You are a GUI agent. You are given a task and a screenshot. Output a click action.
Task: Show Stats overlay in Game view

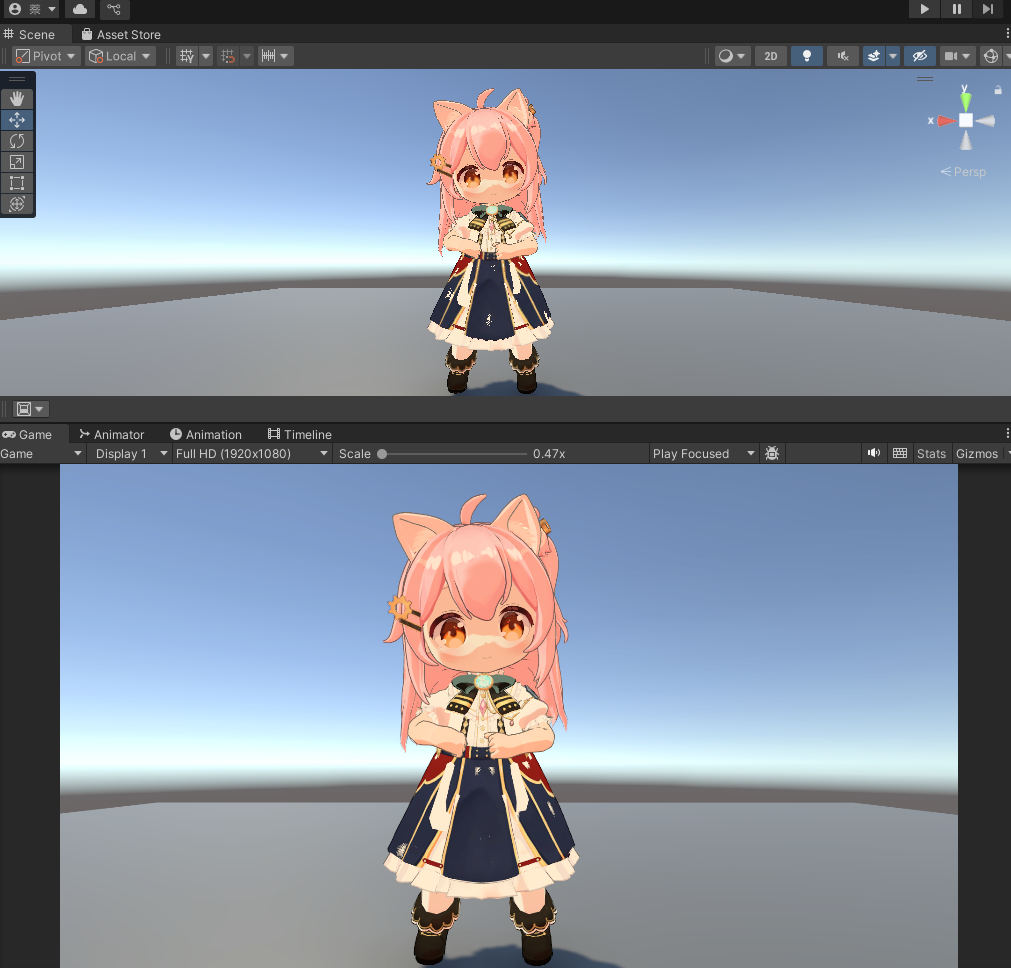click(x=931, y=453)
